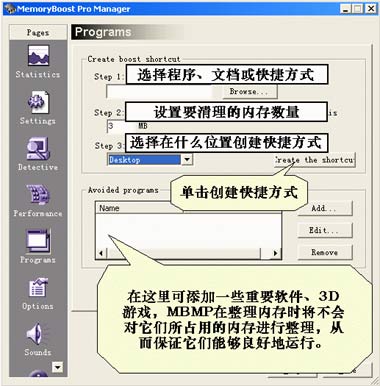Click the list's left scroll arrow
This screenshot has width=380, height=386.
click(x=101, y=253)
